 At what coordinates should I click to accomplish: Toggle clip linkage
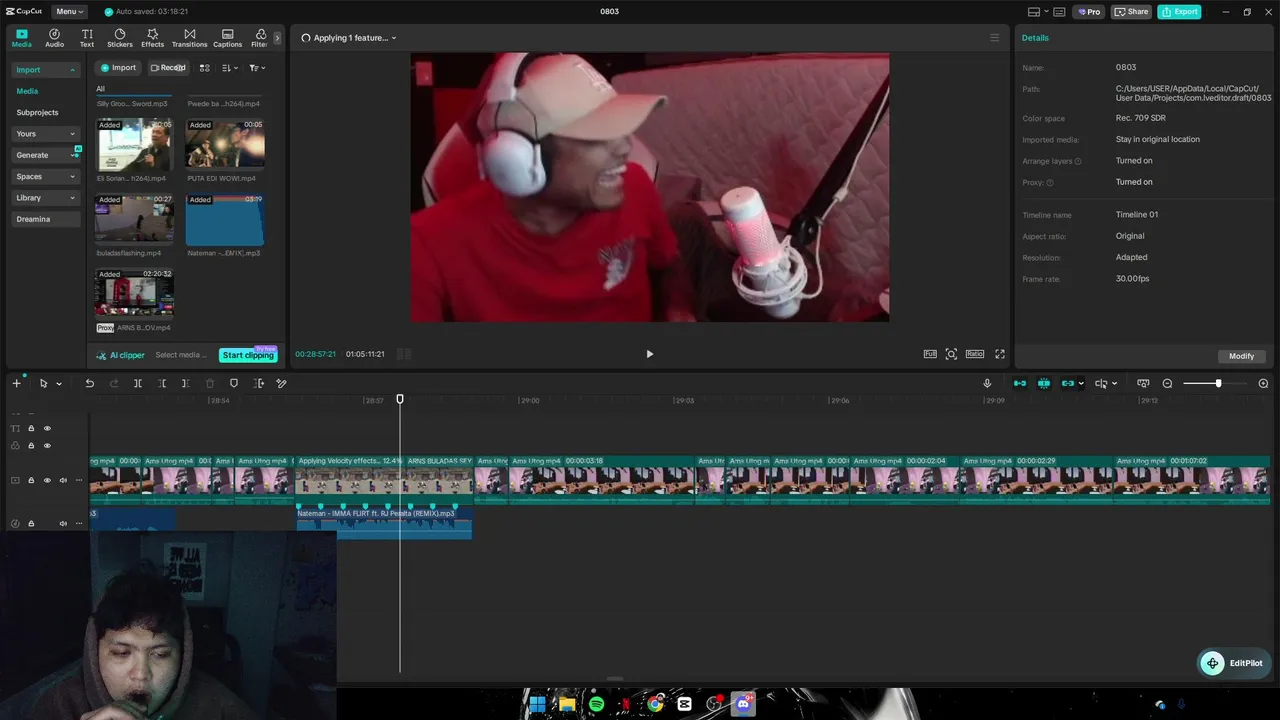click(1068, 383)
